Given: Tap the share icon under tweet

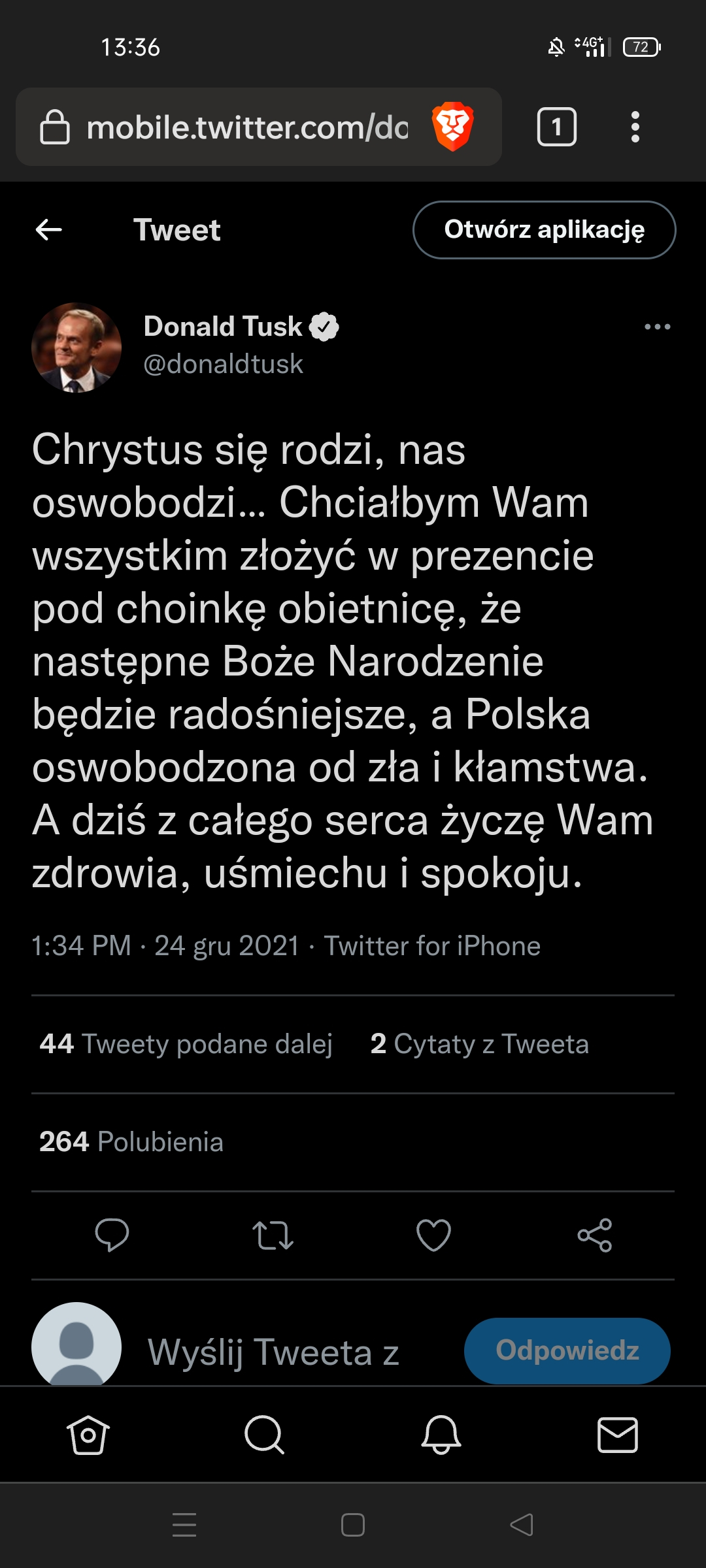Looking at the screenshot, I should pyautogui.click(x=594, y=1235).
